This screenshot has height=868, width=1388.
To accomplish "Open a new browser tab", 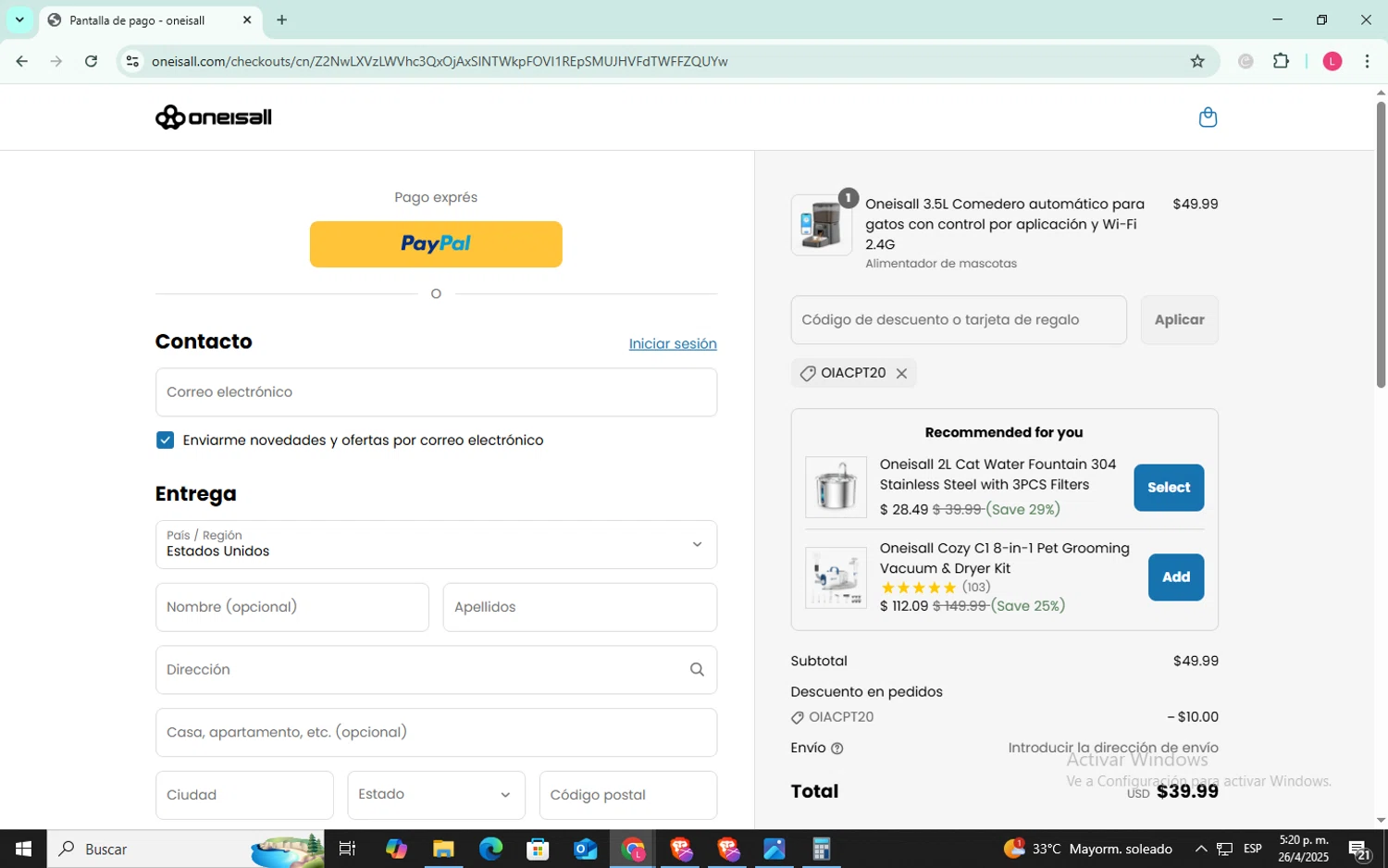I will coord(281,19).
